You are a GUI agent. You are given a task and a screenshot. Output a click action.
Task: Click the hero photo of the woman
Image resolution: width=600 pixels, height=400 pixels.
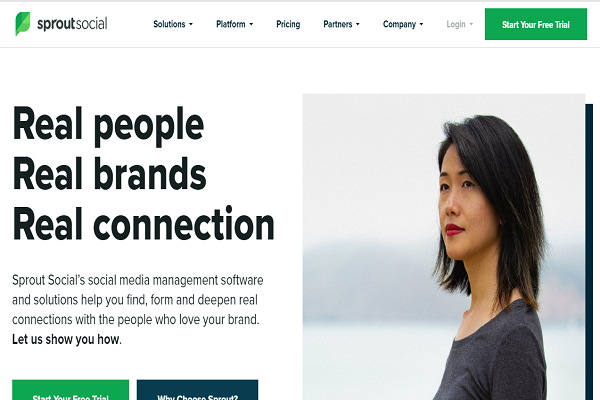point(444,247)
